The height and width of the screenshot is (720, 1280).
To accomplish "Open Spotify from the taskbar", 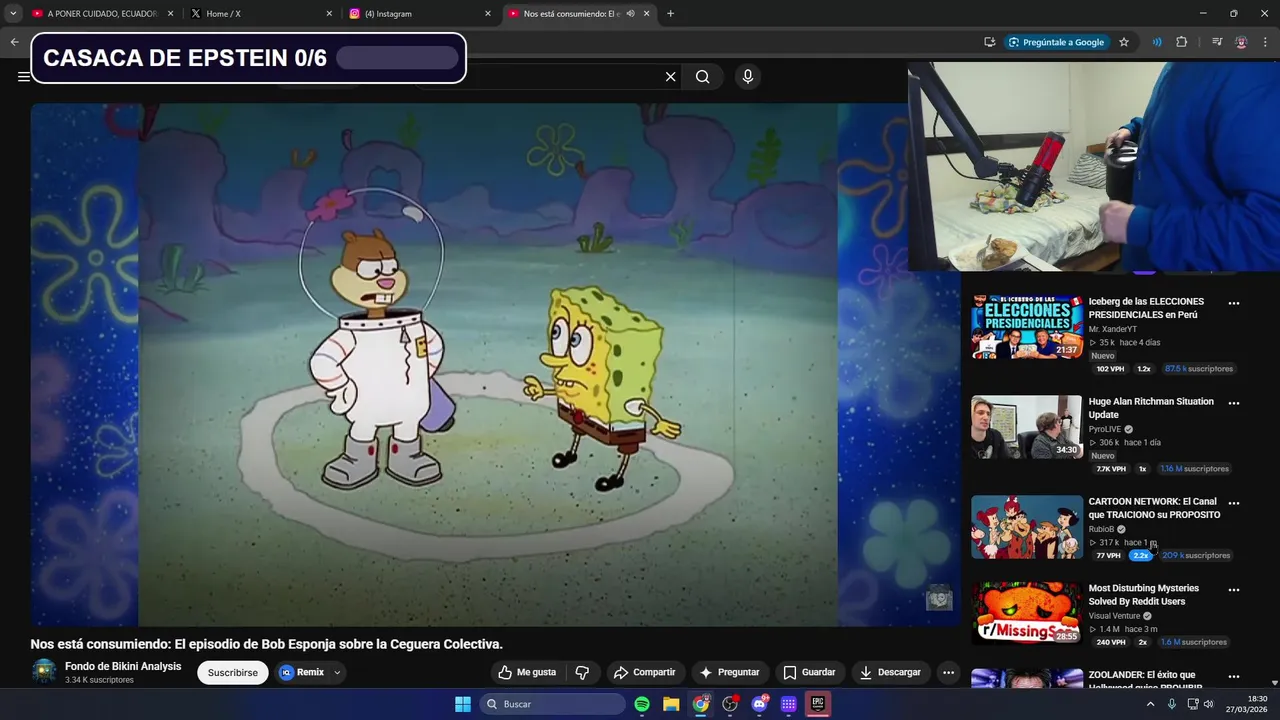I will click(642, 704).
